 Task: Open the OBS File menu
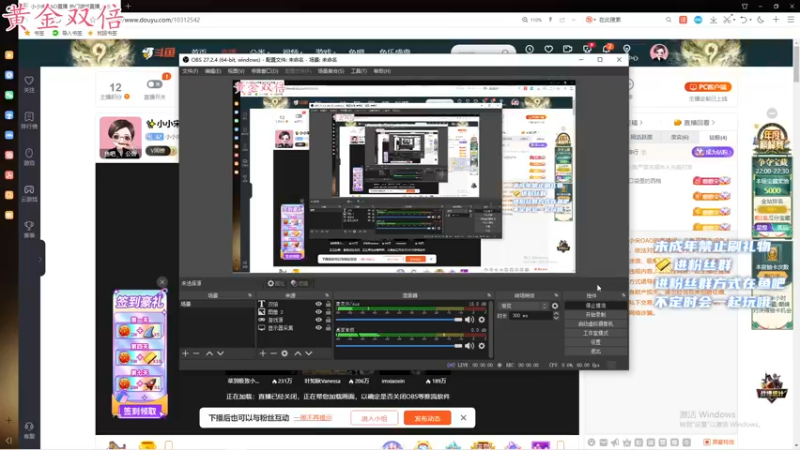[190, 71]
